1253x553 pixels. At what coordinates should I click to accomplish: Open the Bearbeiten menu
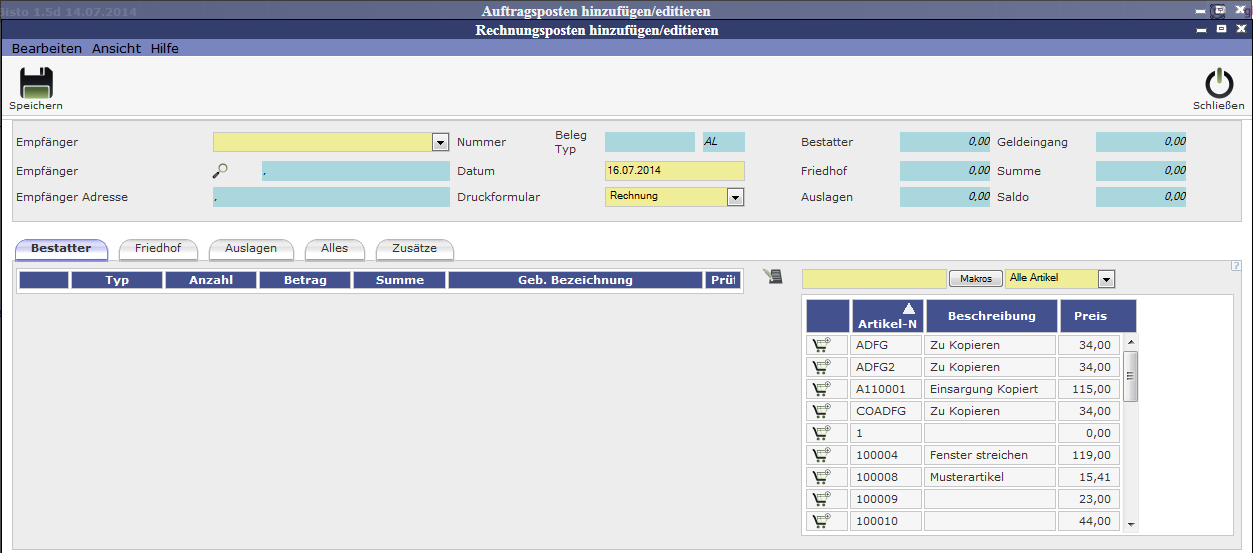46,48
